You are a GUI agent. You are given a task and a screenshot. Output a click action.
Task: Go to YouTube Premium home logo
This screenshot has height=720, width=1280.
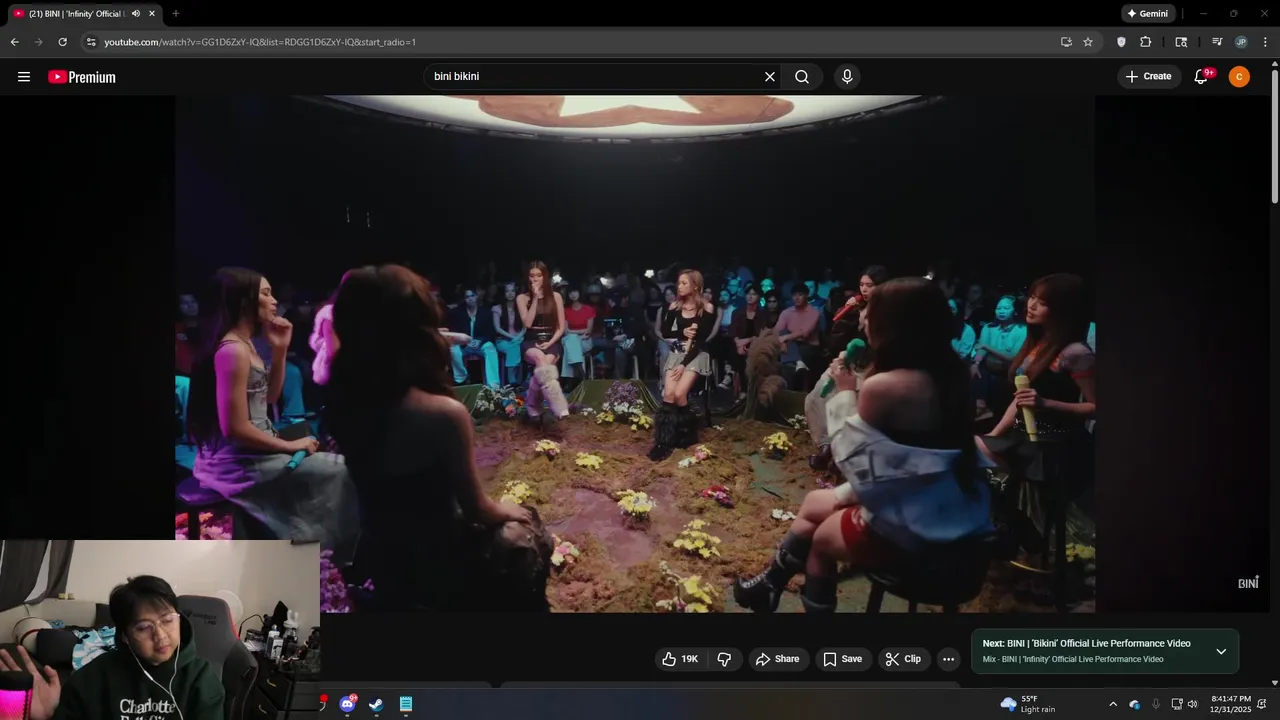pos(82,77)
